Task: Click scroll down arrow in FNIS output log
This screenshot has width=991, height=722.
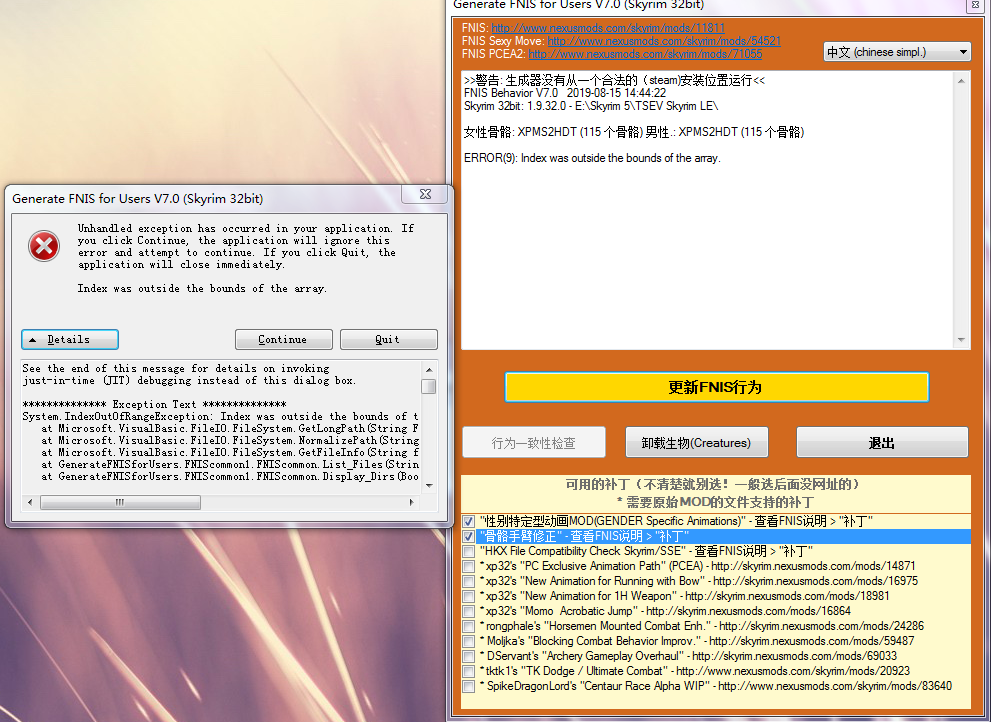Action: 961,340
